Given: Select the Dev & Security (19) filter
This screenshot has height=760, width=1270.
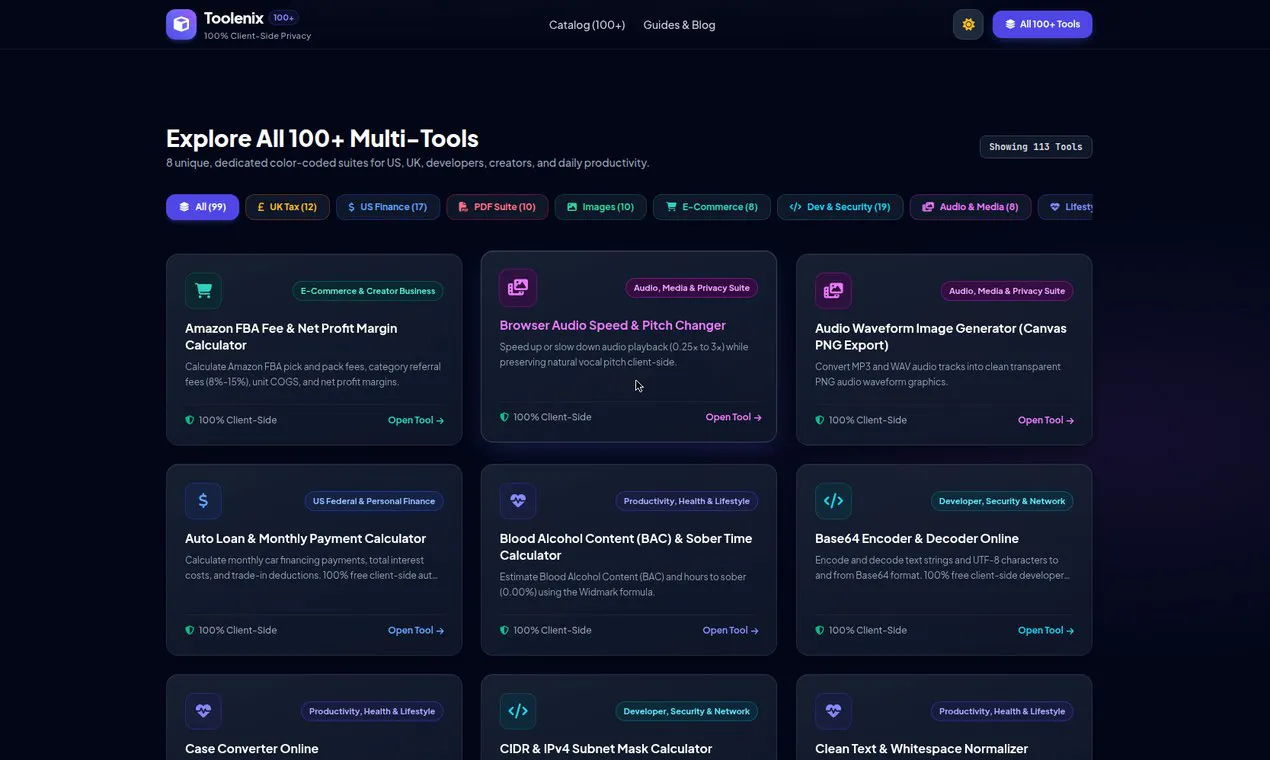Looking at the screenshot, I should [x=840, y=207].
